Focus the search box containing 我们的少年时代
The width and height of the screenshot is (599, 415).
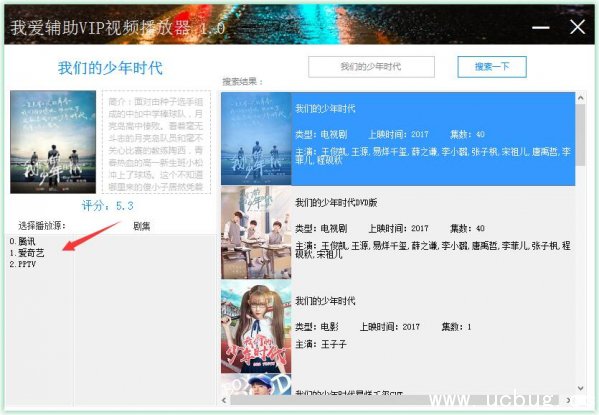click(371, 67)
